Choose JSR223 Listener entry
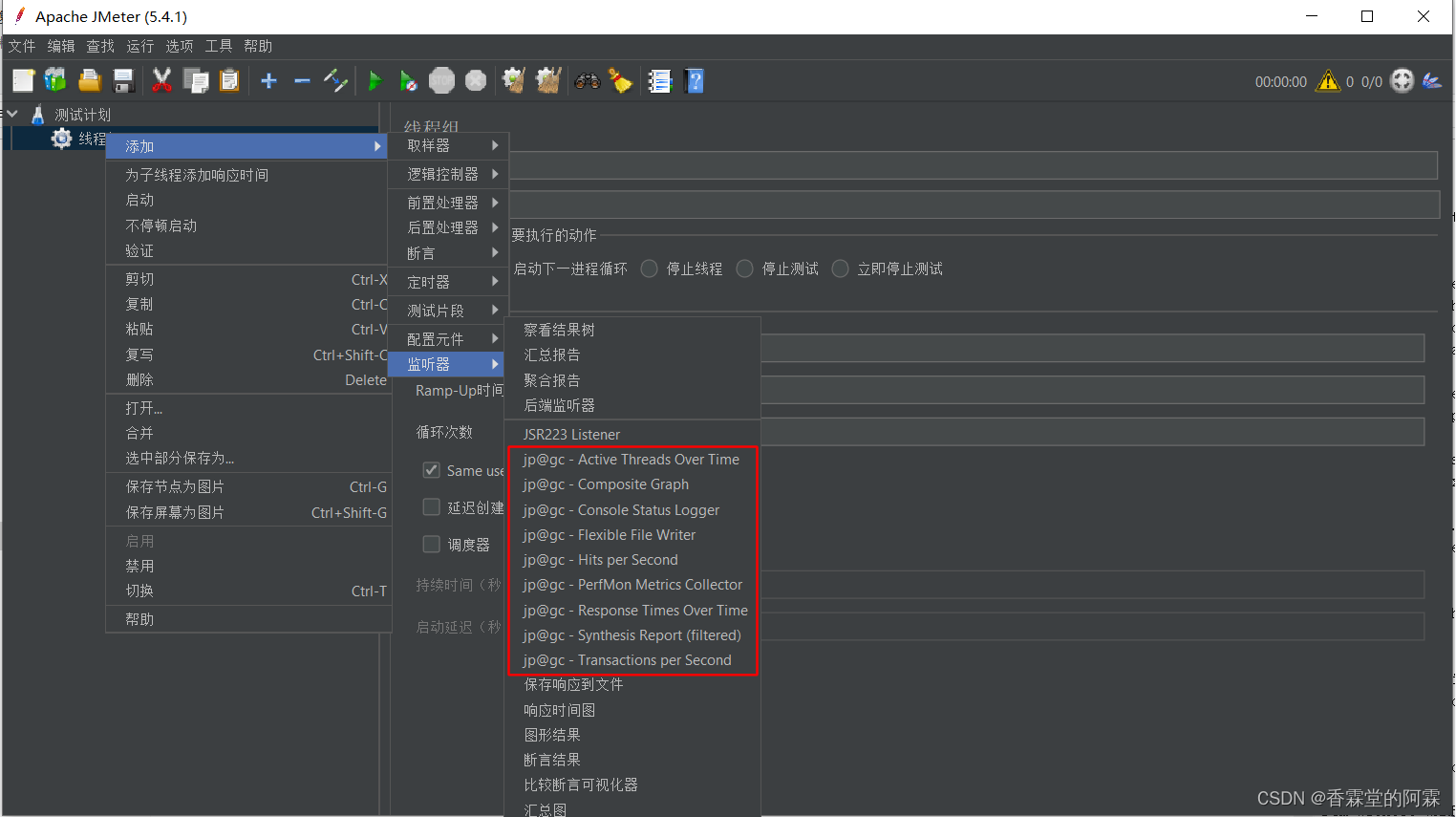 pyautogui.click(x=632, y=435)
